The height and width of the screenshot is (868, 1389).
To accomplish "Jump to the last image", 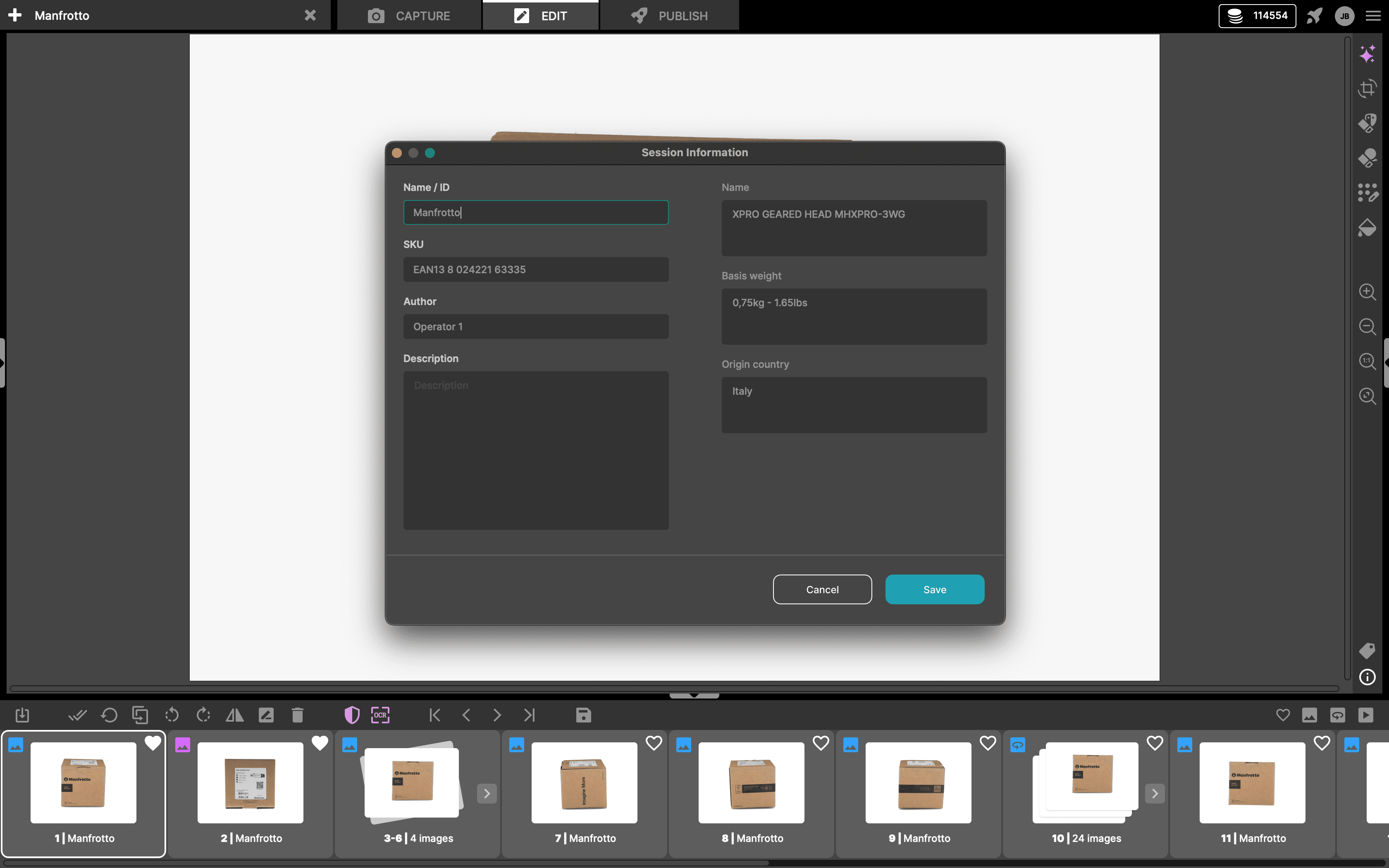I will coord(529,715).
